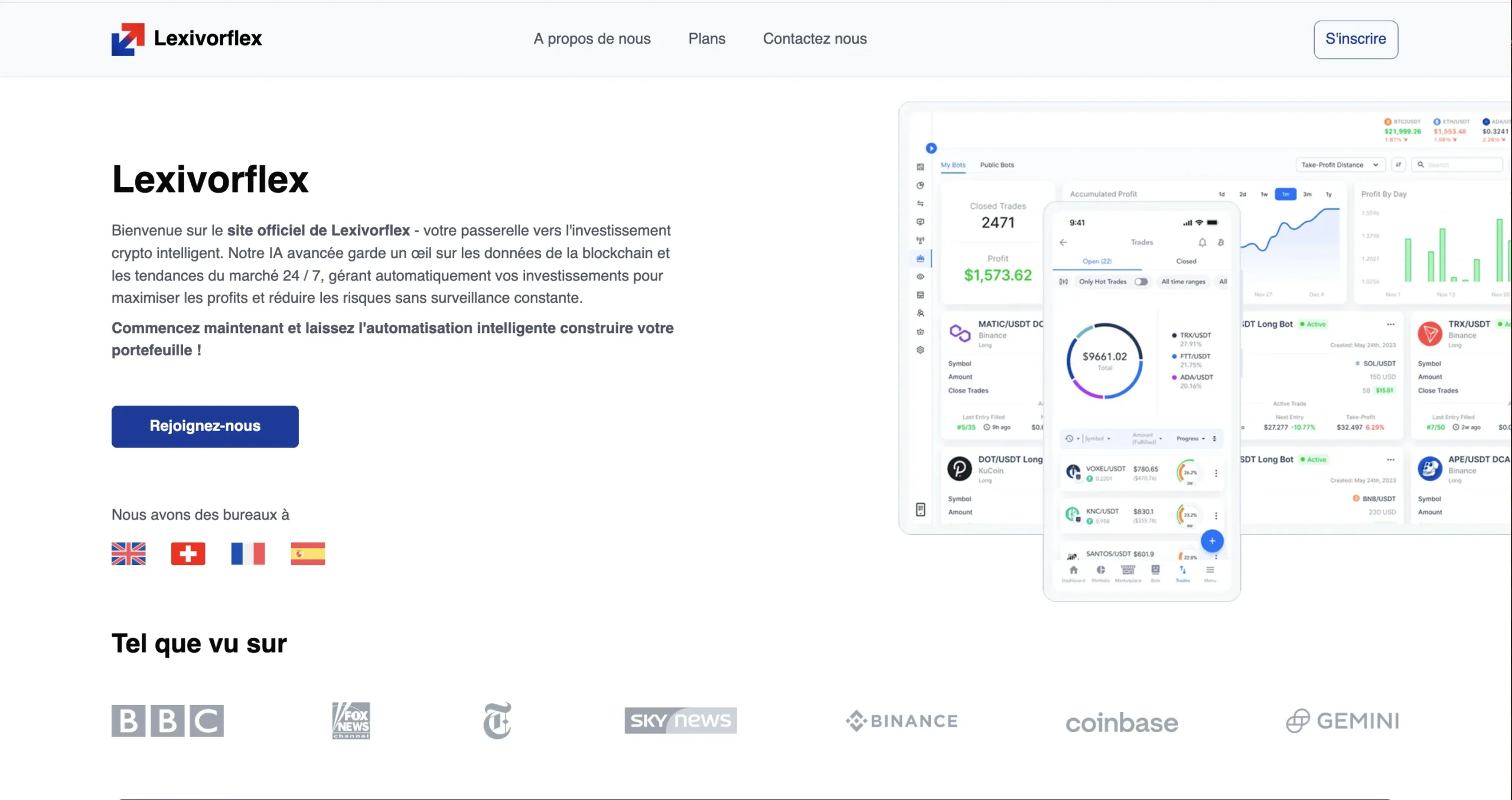
Task: Toggle the Only Hot Trades switch
Action: pyautogui.click(x=1141, y=282)
